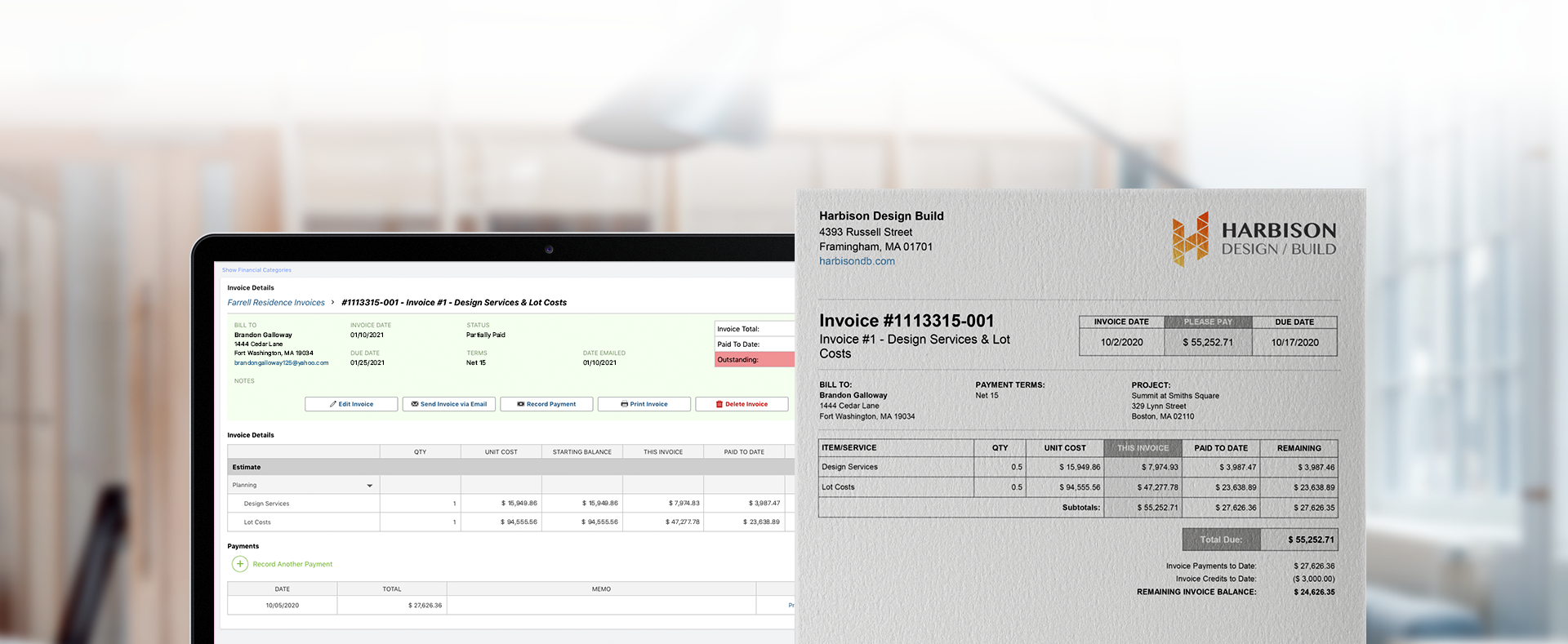
Task: Click the 10/17/2020 due date on paper invoice
Action: [x=1294, y=343]
